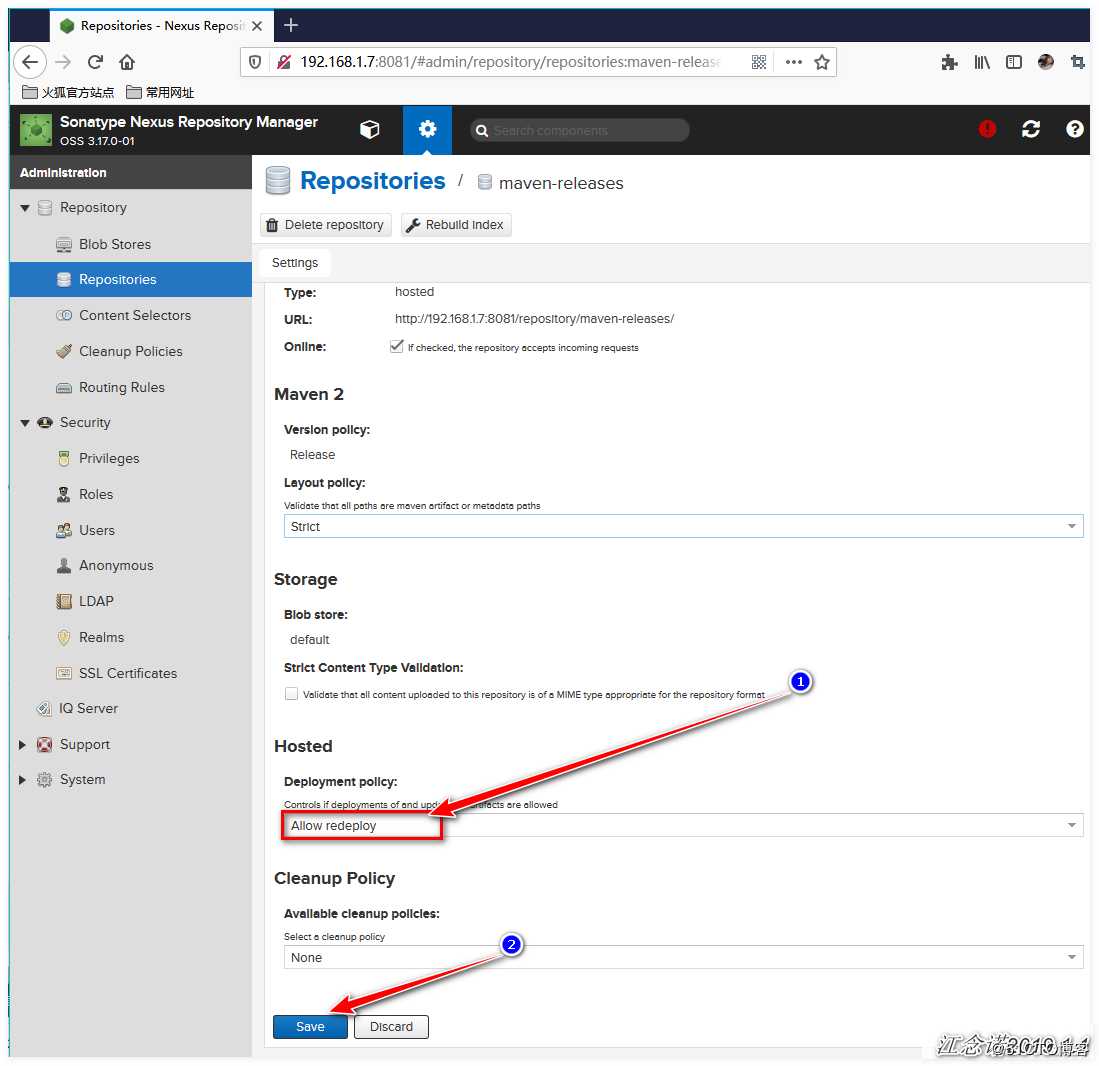Open Content Selectors in sidebar
The image size is (1099, 1066).
[x=135, y=315]
